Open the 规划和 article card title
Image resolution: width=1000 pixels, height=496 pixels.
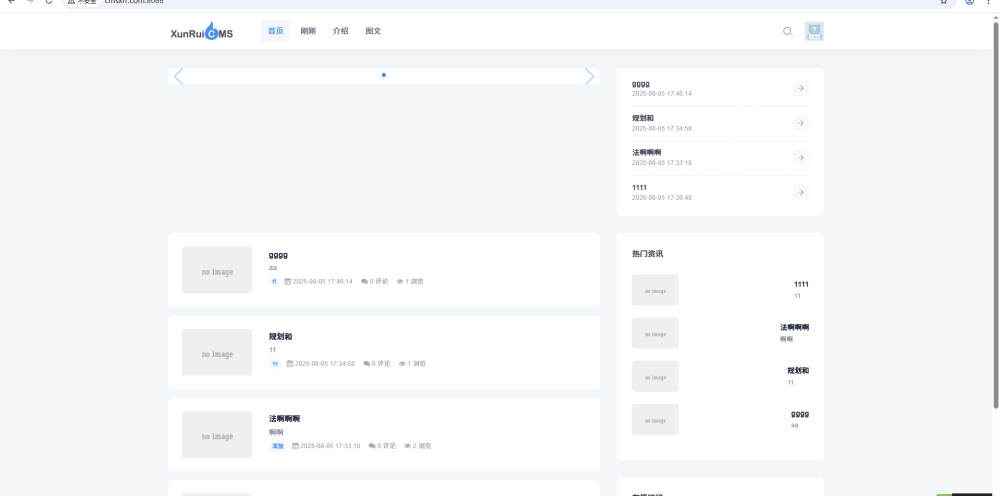(281, 337)
